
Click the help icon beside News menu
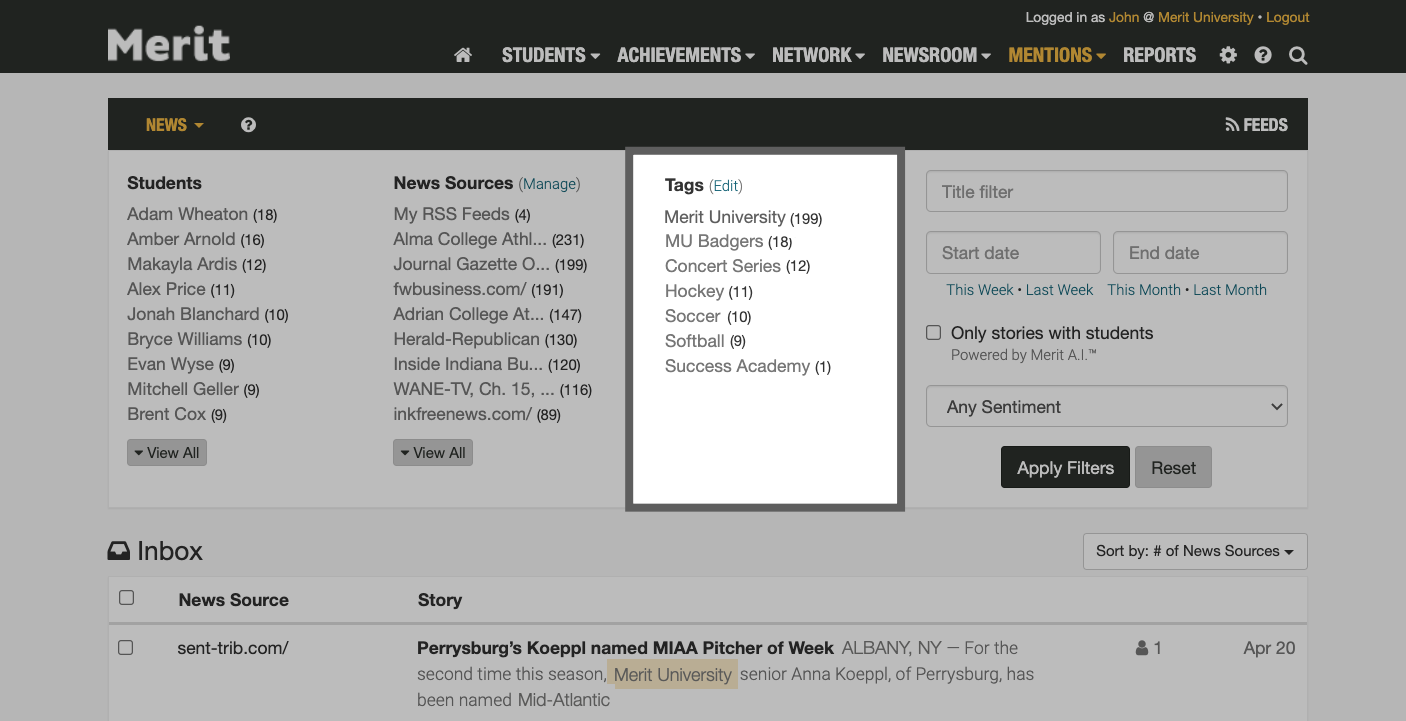pos(249,125)
